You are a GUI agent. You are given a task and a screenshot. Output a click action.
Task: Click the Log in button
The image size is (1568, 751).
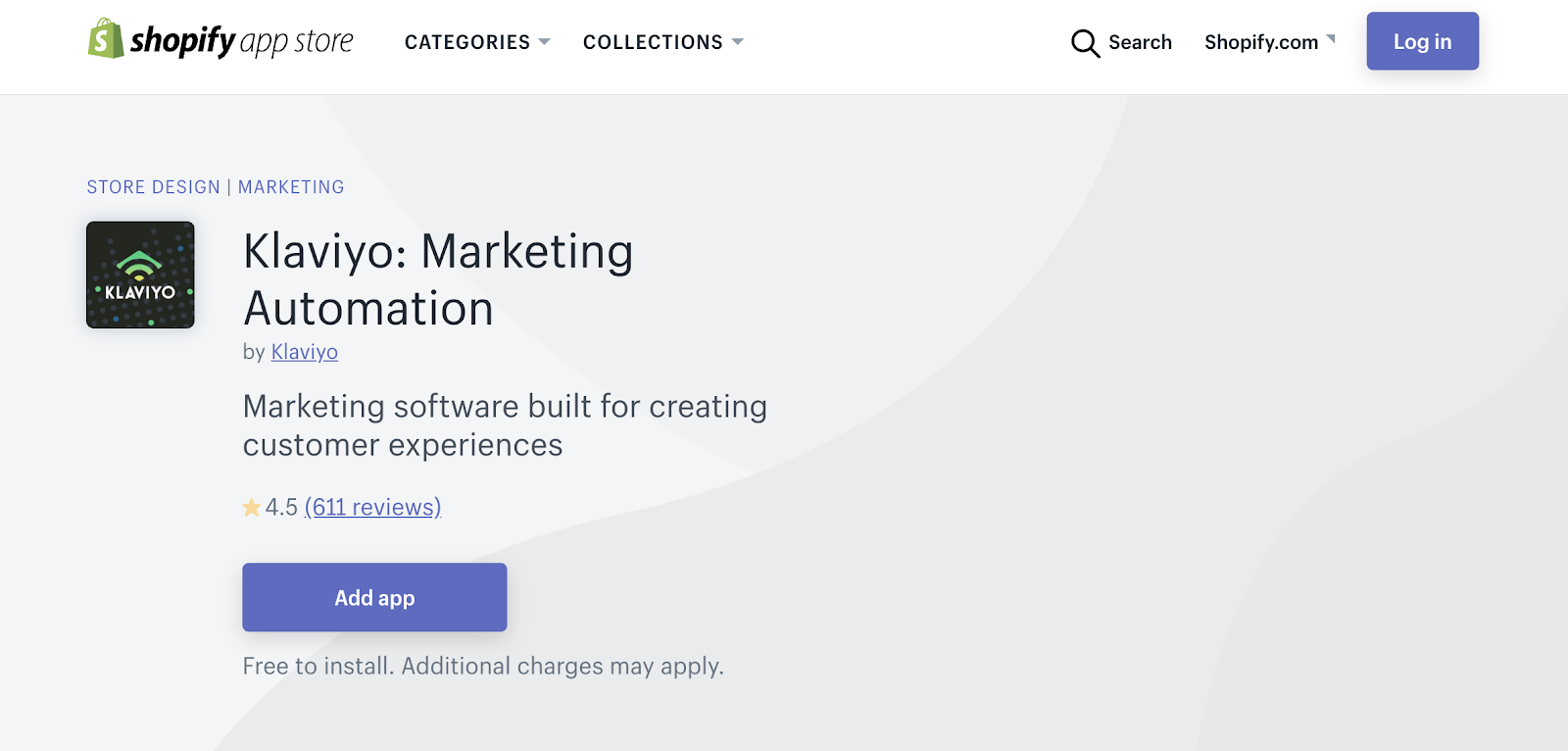1422,41
